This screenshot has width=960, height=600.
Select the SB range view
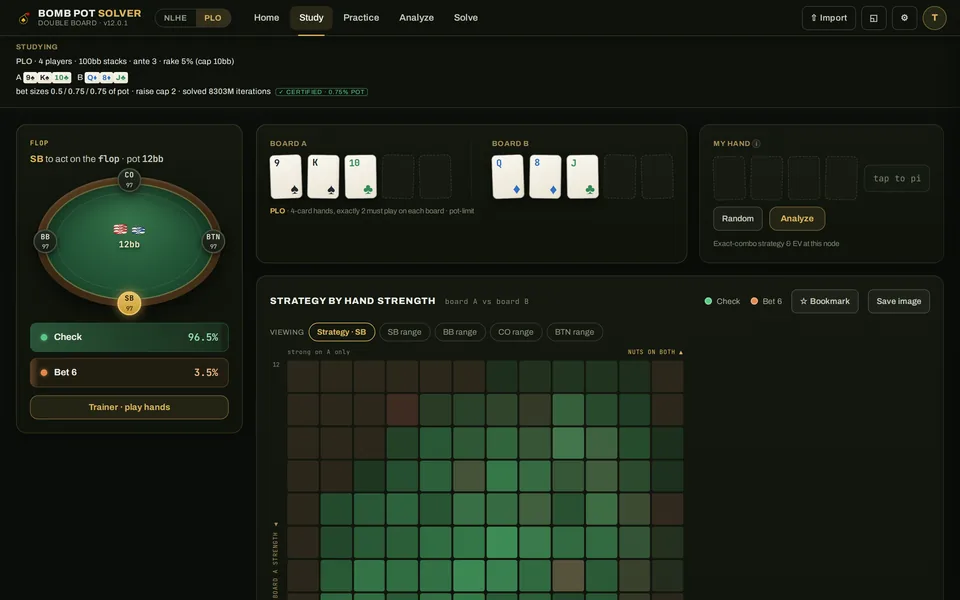pyautogui.click(x=405, y=332)
